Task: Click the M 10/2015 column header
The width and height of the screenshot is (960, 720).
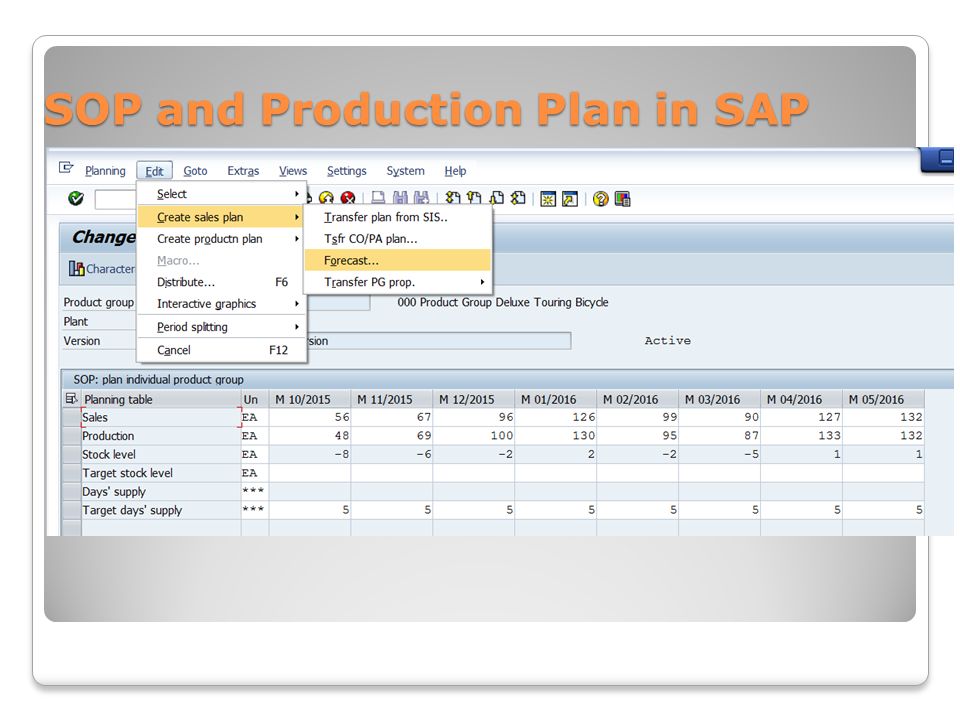Action: (310, 399)
